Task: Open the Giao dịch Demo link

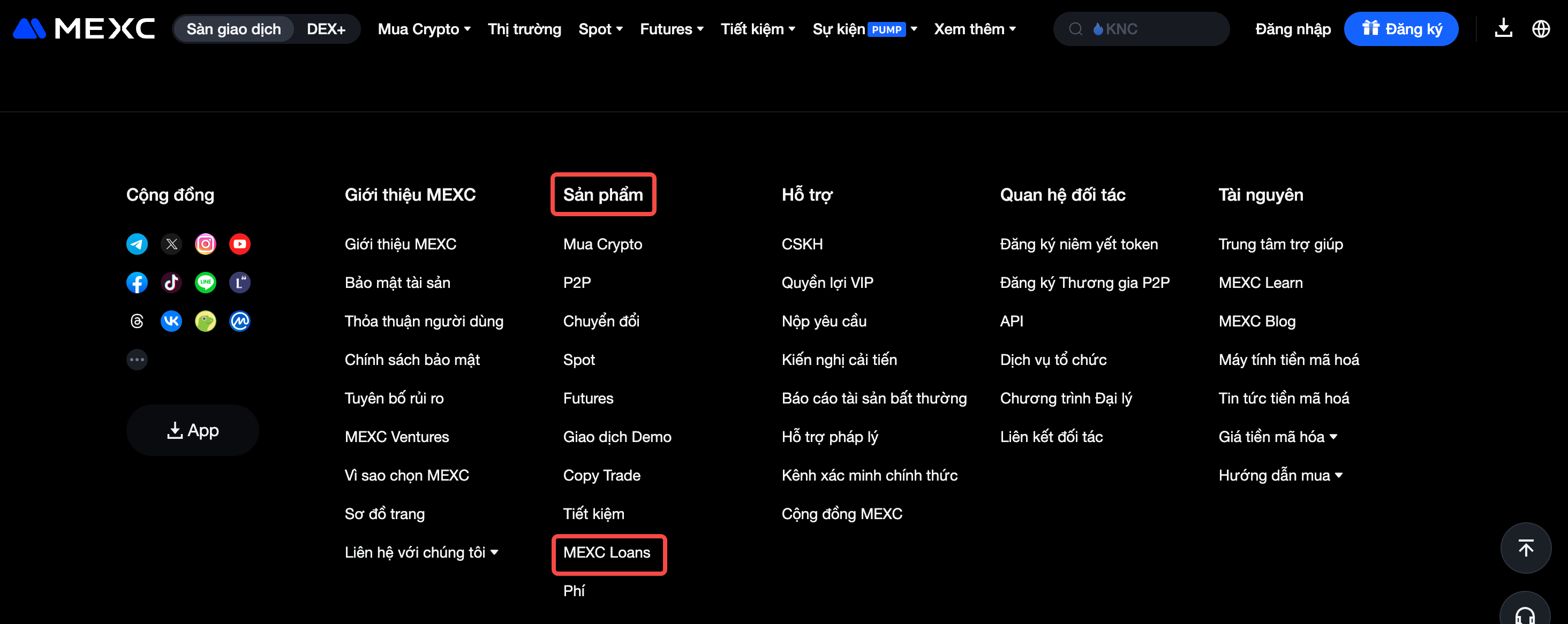Action: coord(617,437)
